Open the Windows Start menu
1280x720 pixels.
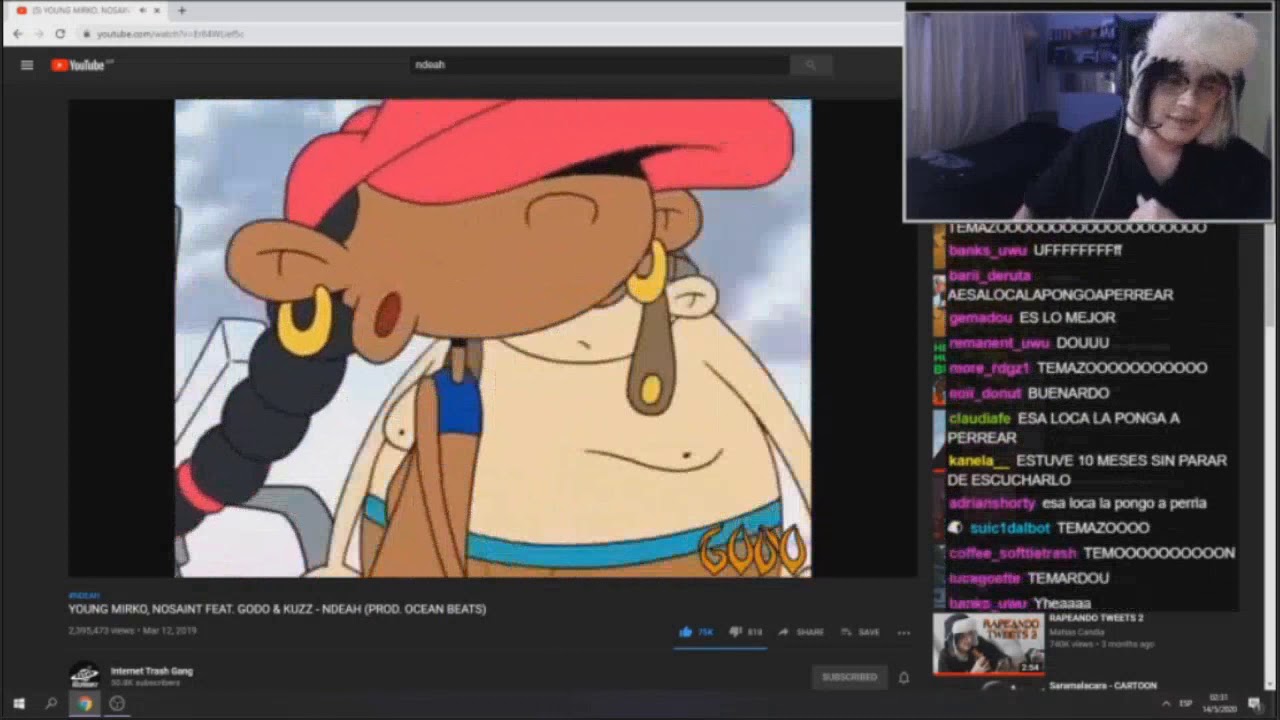(18, 704)
